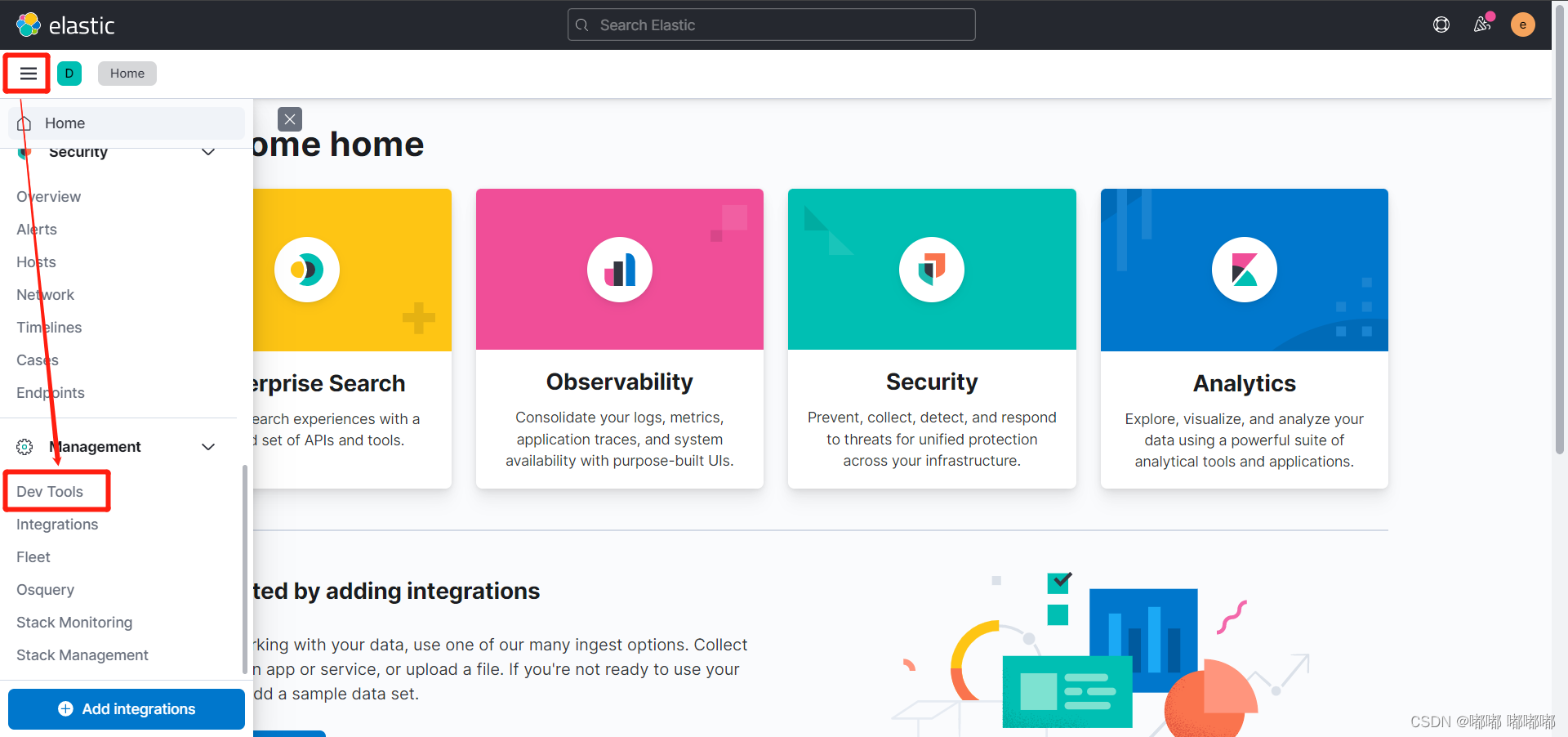Click the Home icon in sidebar
Screen dimensions: 1568x737
[24, 123]
